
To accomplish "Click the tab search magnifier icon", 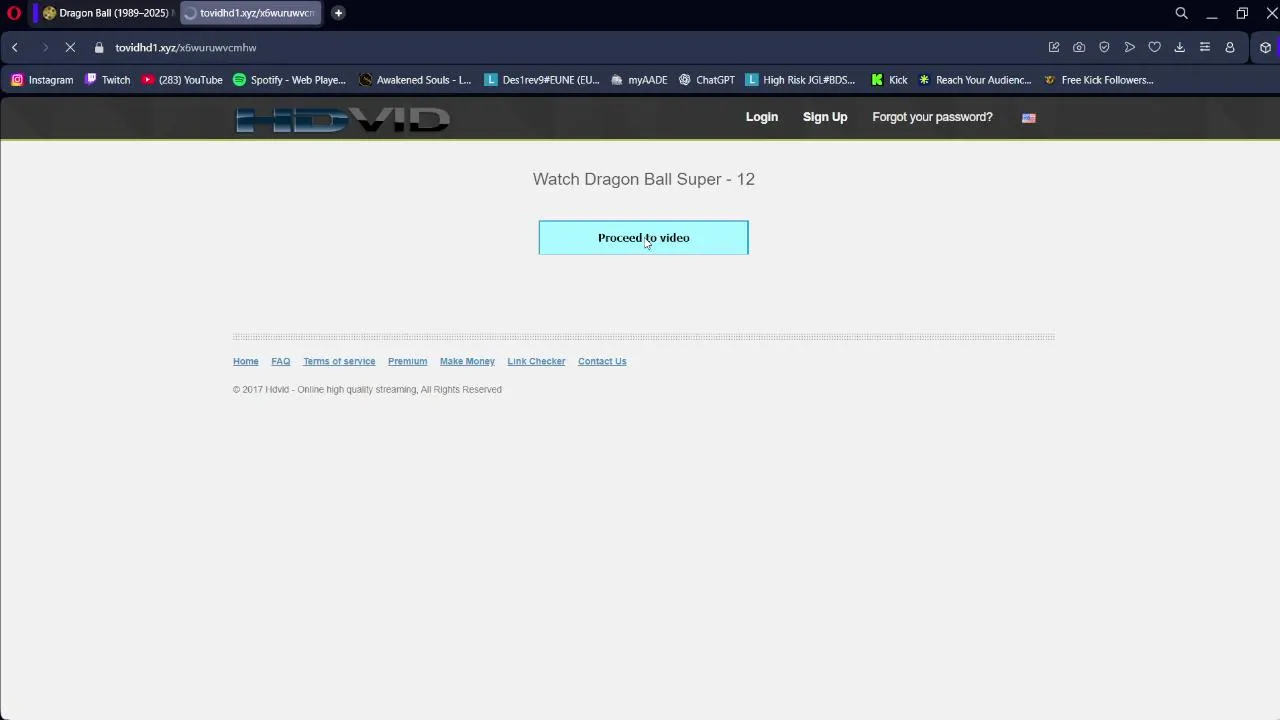I will [x=1181, y=13].
